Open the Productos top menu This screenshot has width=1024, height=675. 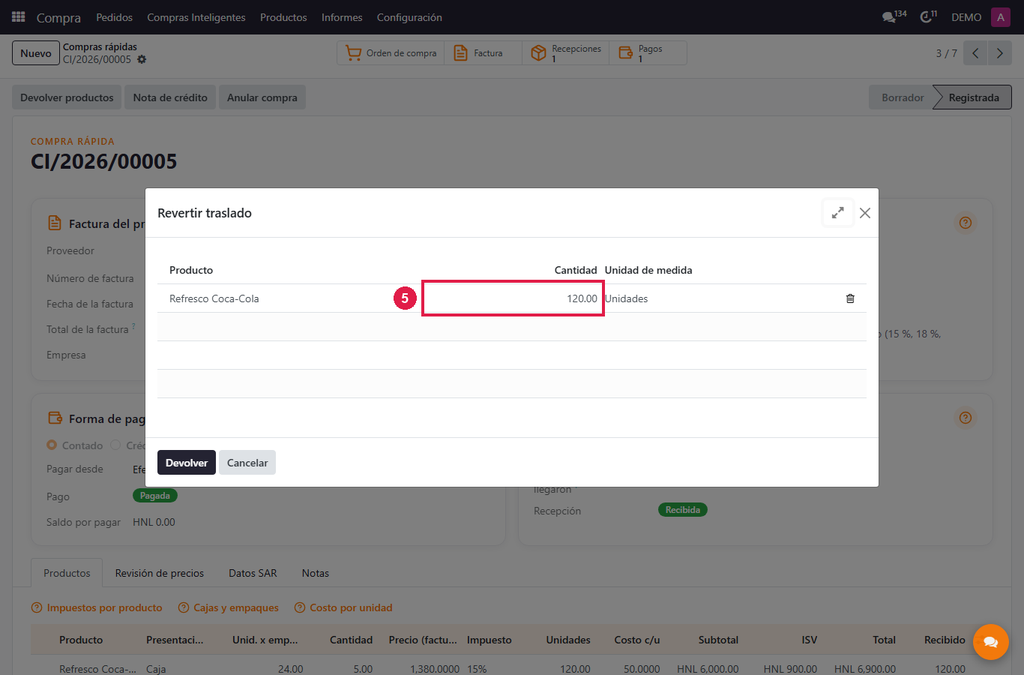283,18
